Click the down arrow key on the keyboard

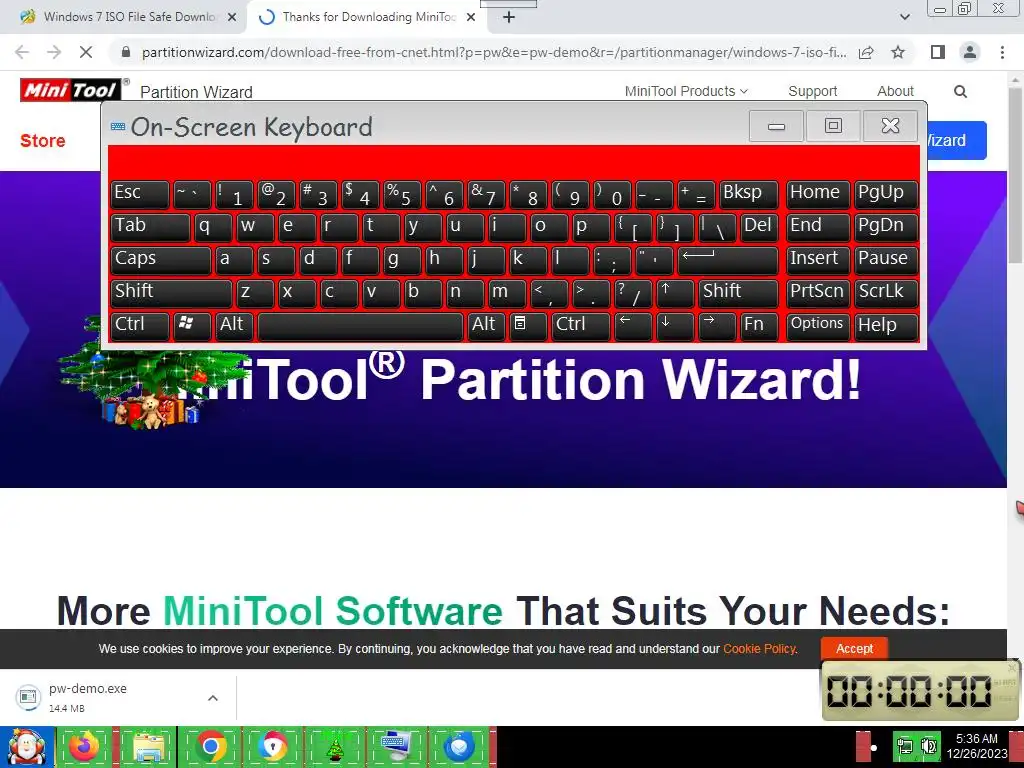pos(675,326)
